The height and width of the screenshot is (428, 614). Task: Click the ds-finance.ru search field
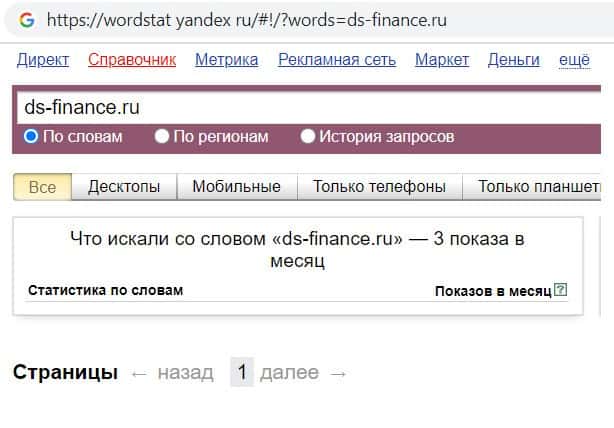click(x=309, y=108)
